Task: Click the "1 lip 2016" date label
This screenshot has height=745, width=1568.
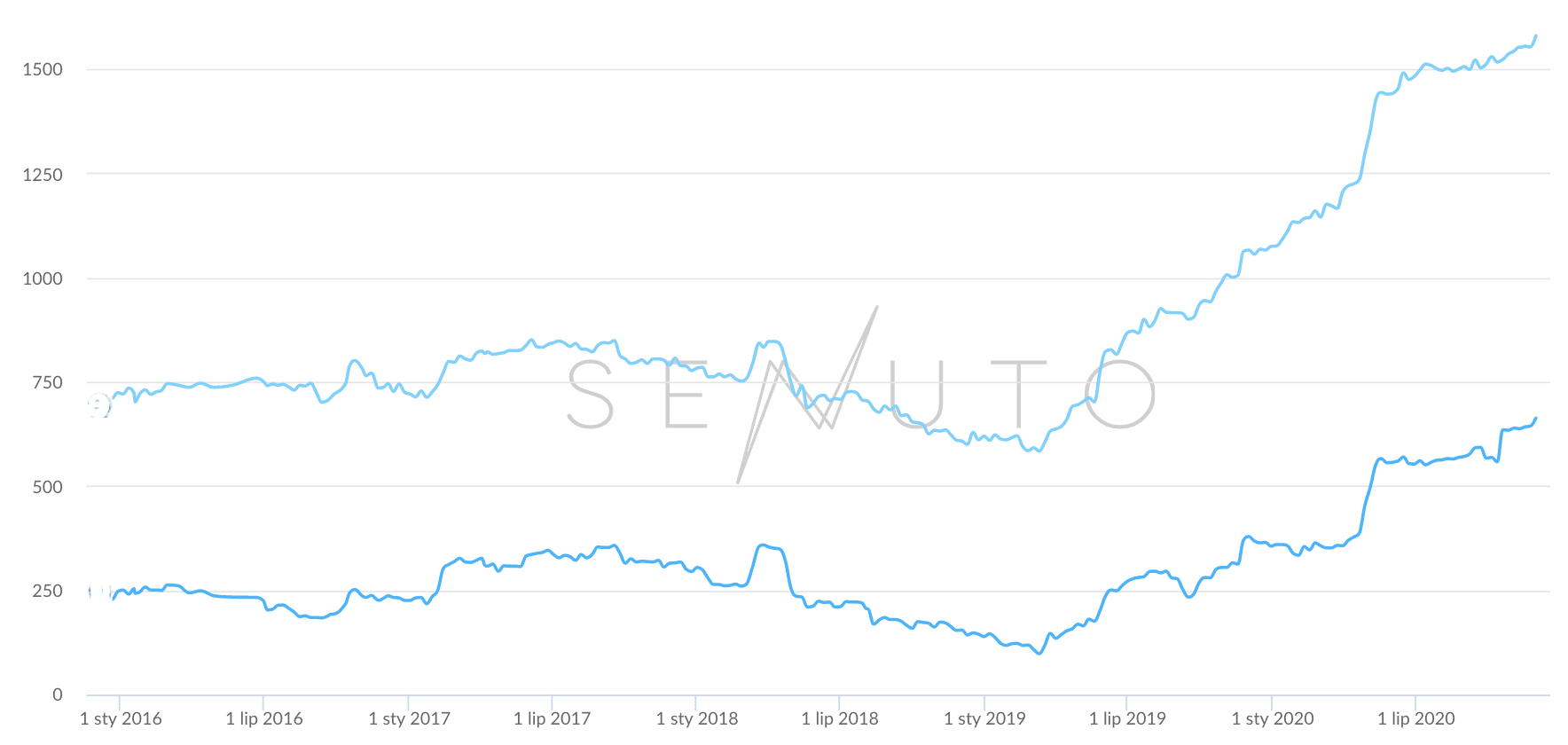Action: 264,718
